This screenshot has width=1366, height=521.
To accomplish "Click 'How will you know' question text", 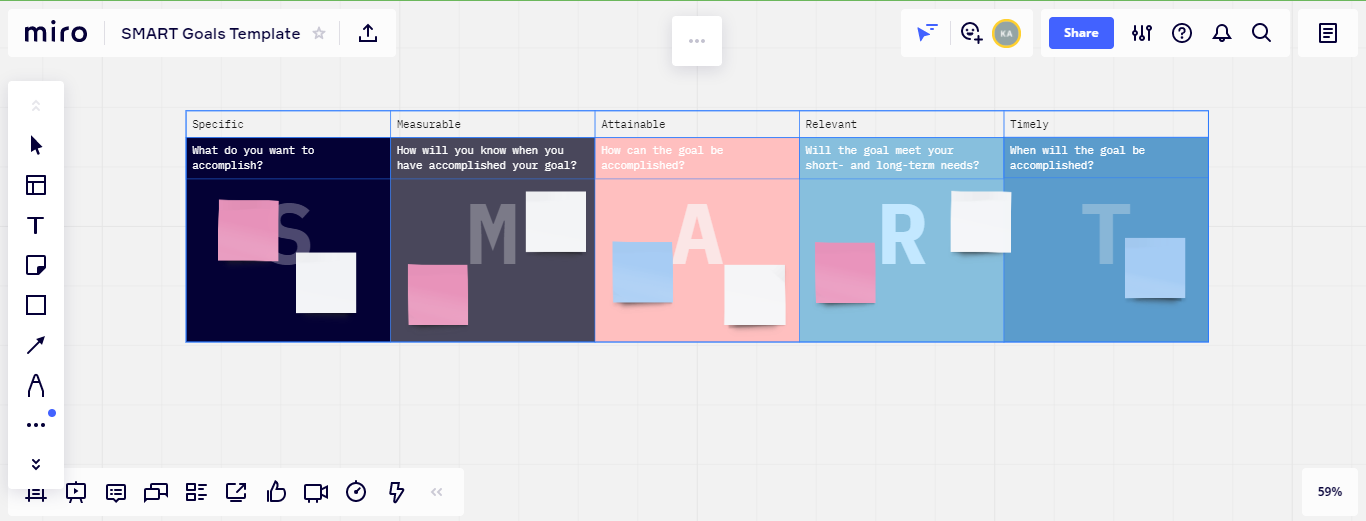I will [486, 158].
